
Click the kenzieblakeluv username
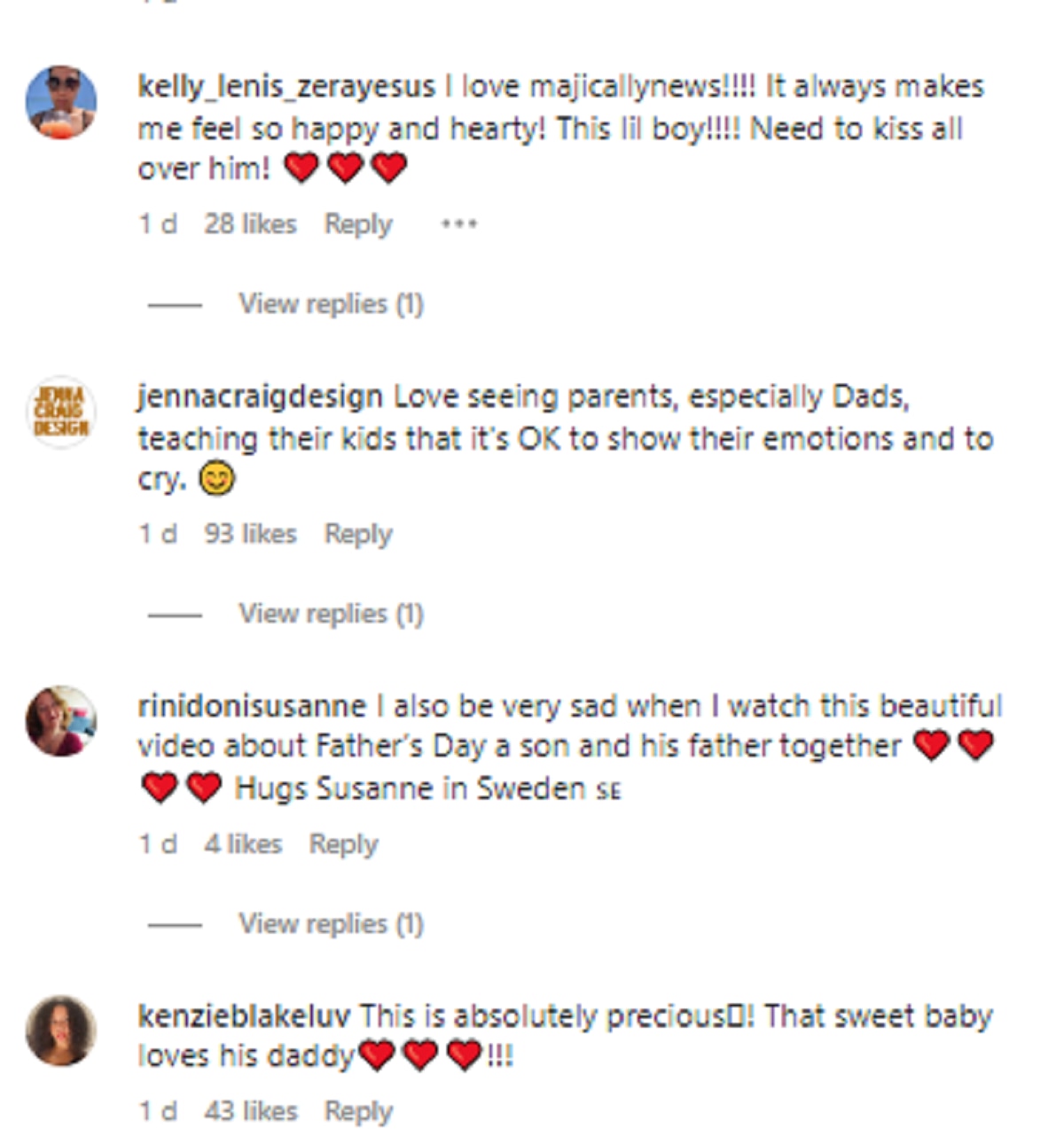[x=244, y=1015]
